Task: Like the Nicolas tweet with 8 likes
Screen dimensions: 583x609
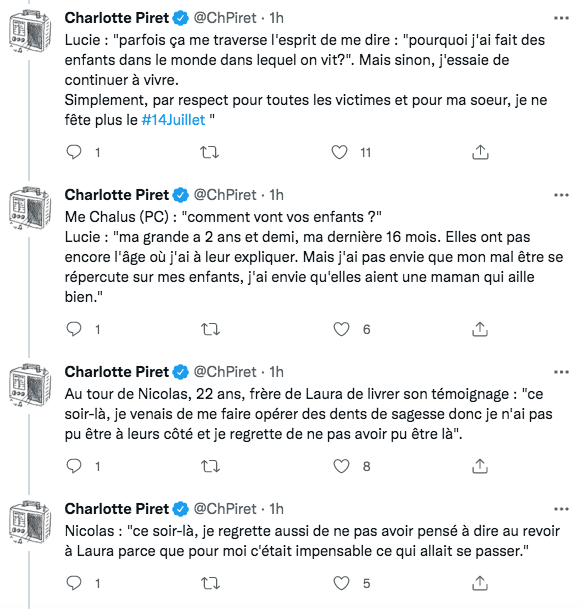Action: (341, 466)
